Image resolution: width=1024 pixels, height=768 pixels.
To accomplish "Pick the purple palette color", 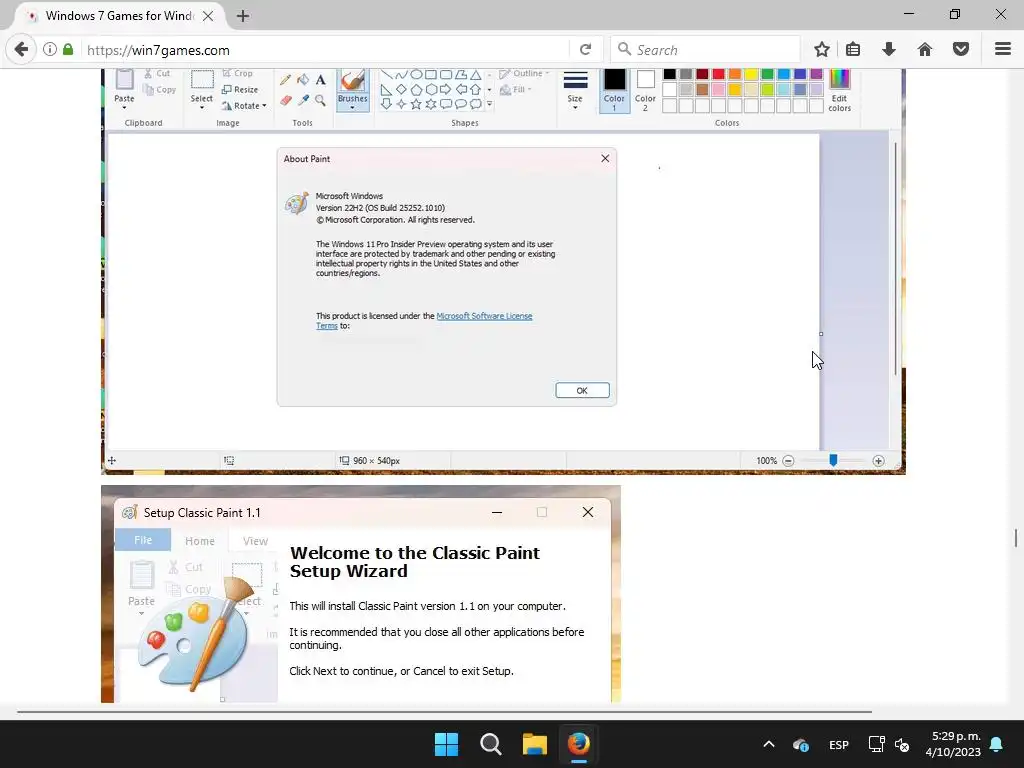I will pos(816,74).
